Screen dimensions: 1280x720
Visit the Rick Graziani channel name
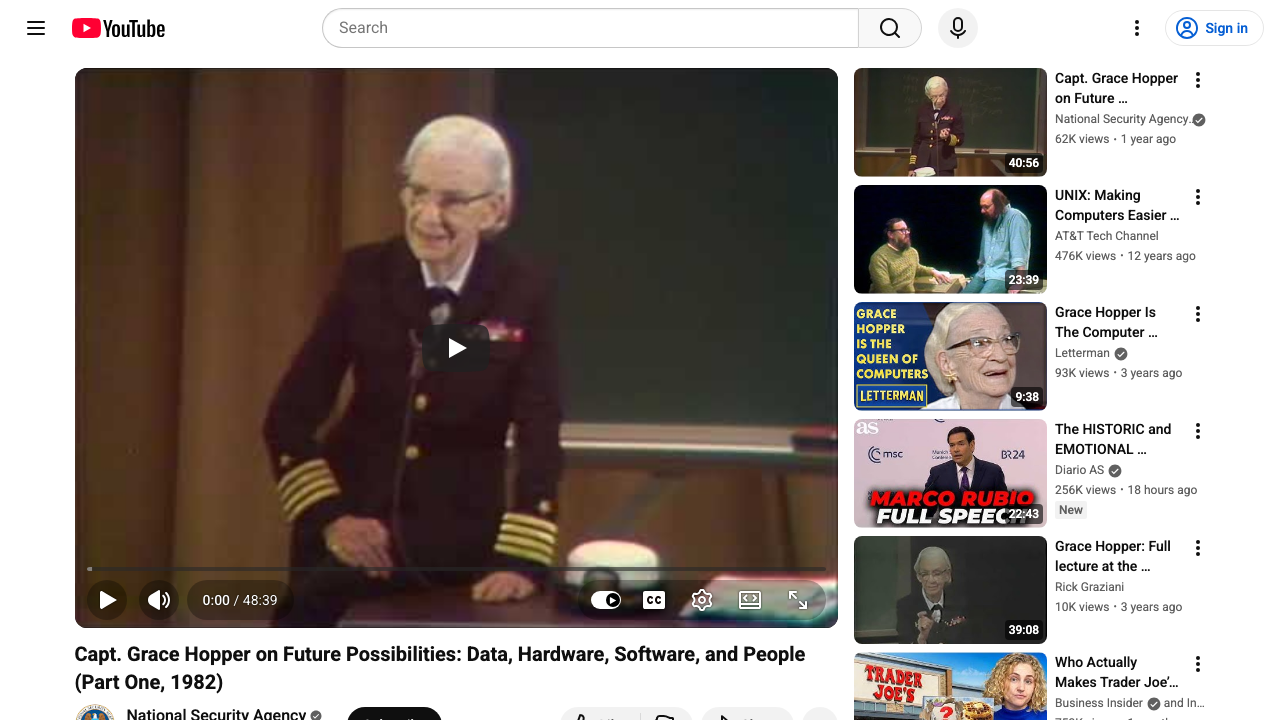click(1089, 587)
